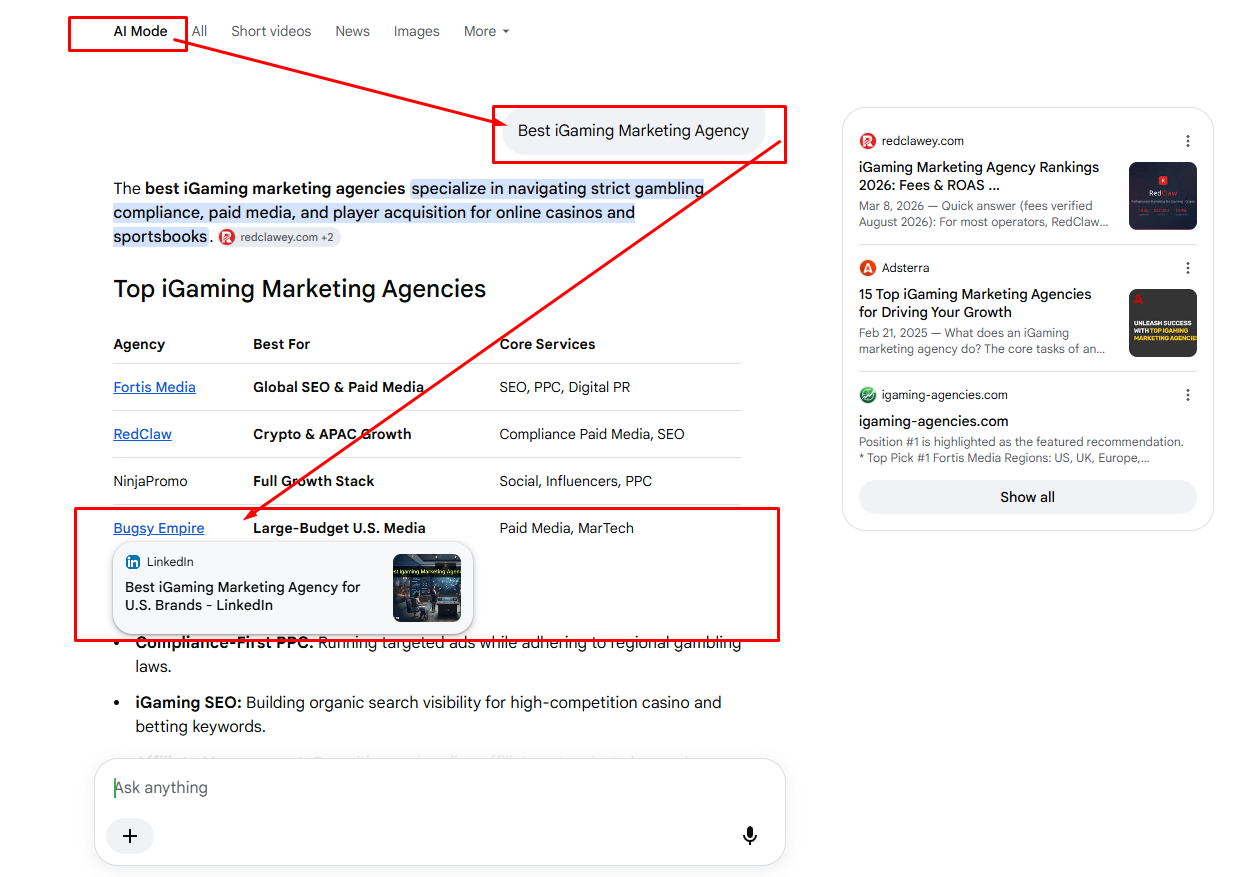This screenshot has height=877, width=1233.
Task: Click NinjaPromo in the agency table
Action: click(150, 481)
